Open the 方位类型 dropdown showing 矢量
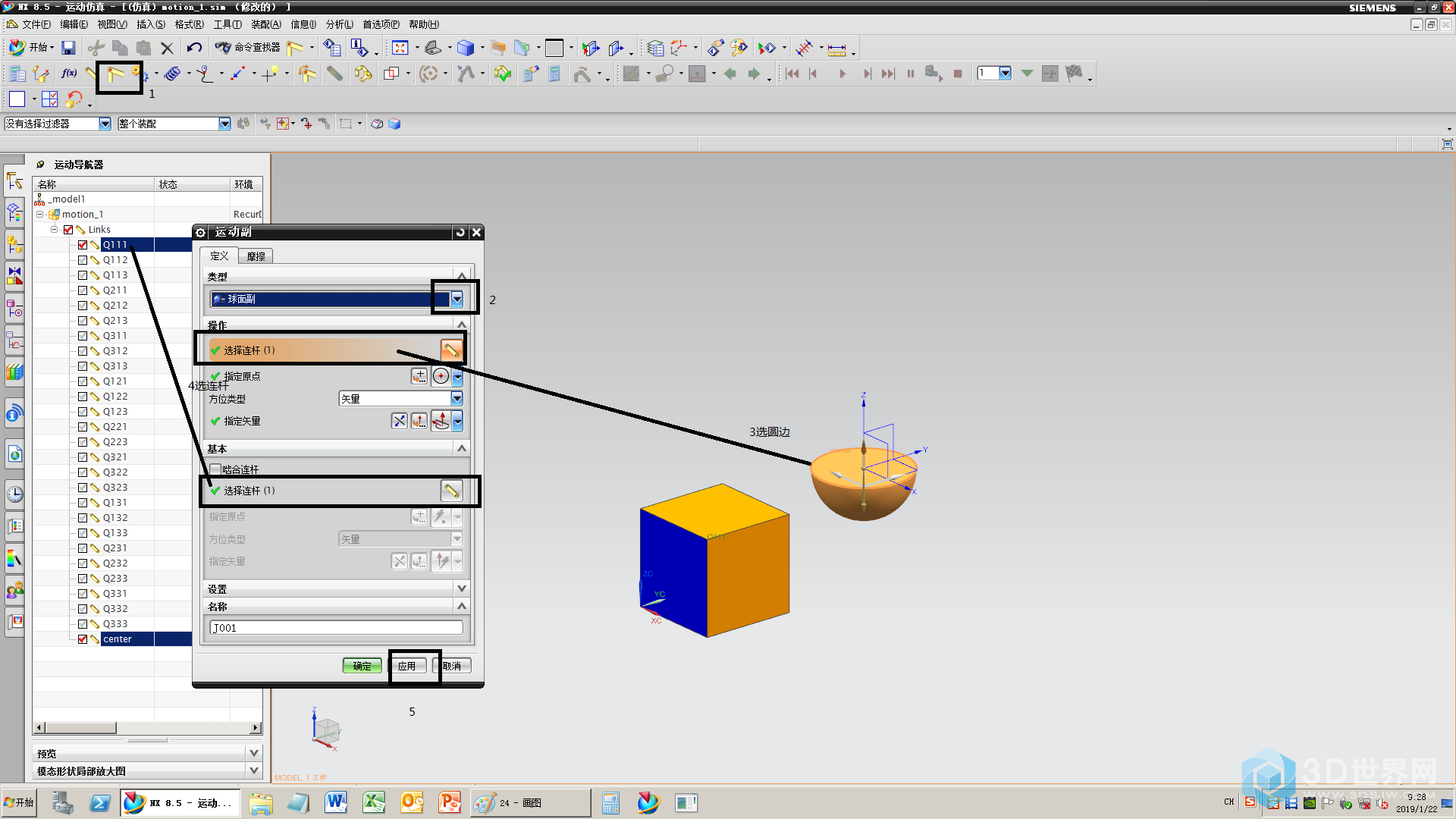1456x819 pixels. tap(457, 399)
